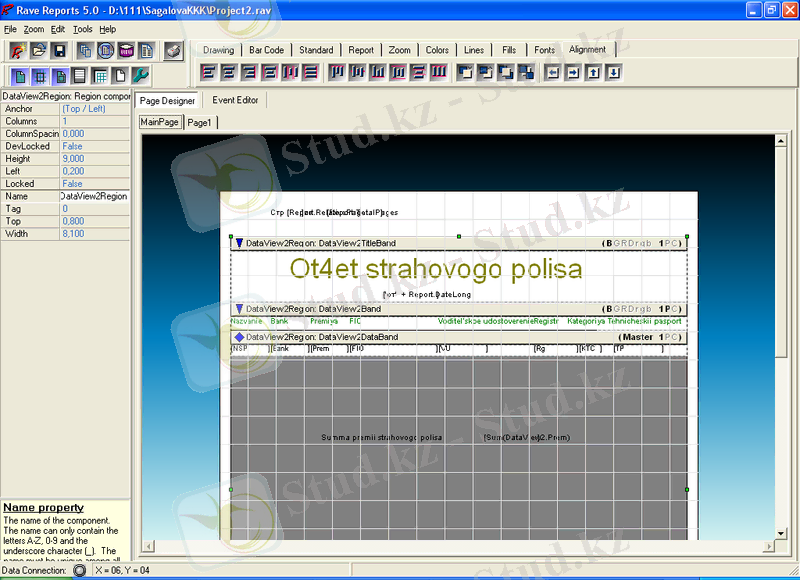Select the 'Ot4et strahovogo polisa' title text
Image resolution: width=800 pixels, height=580 pixels.
(x=436, y=269)
